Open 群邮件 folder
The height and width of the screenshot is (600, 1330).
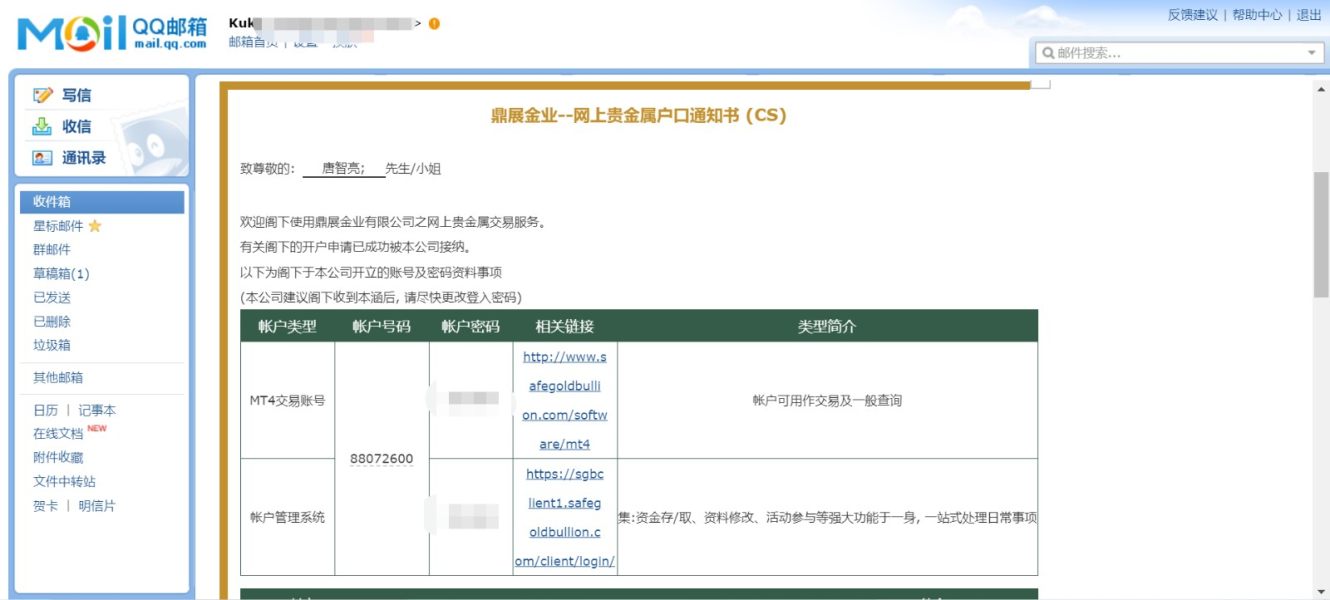coord(52,250)
